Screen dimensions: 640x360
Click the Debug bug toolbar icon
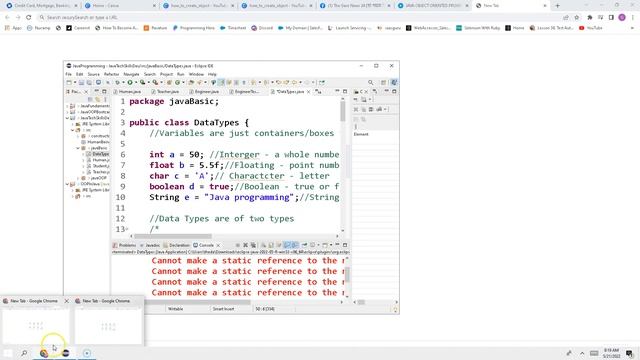117,82
